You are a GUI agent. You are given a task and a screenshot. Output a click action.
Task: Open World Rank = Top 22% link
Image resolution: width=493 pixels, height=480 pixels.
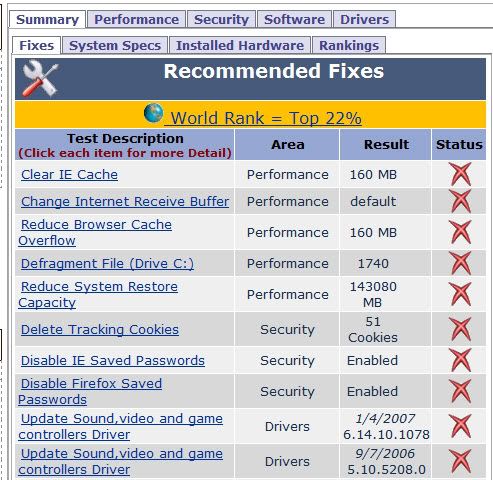(263, 118)
